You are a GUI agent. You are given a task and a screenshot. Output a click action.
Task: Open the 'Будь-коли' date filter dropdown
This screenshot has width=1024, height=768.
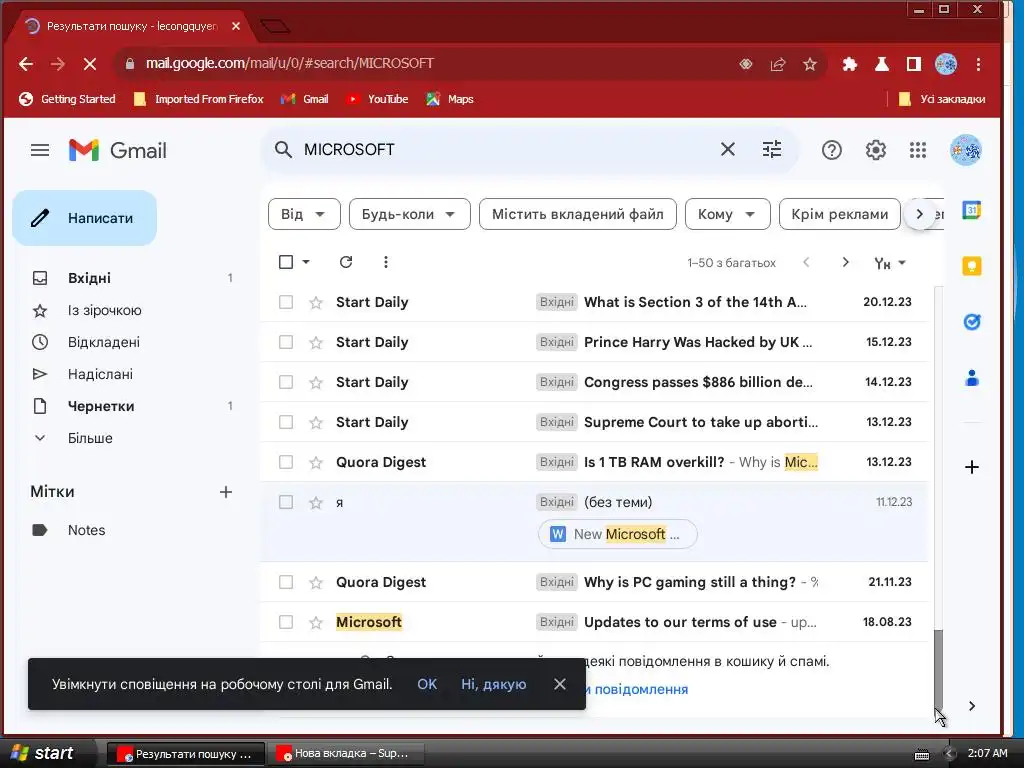pyautogui.click(x=409, y=214)
